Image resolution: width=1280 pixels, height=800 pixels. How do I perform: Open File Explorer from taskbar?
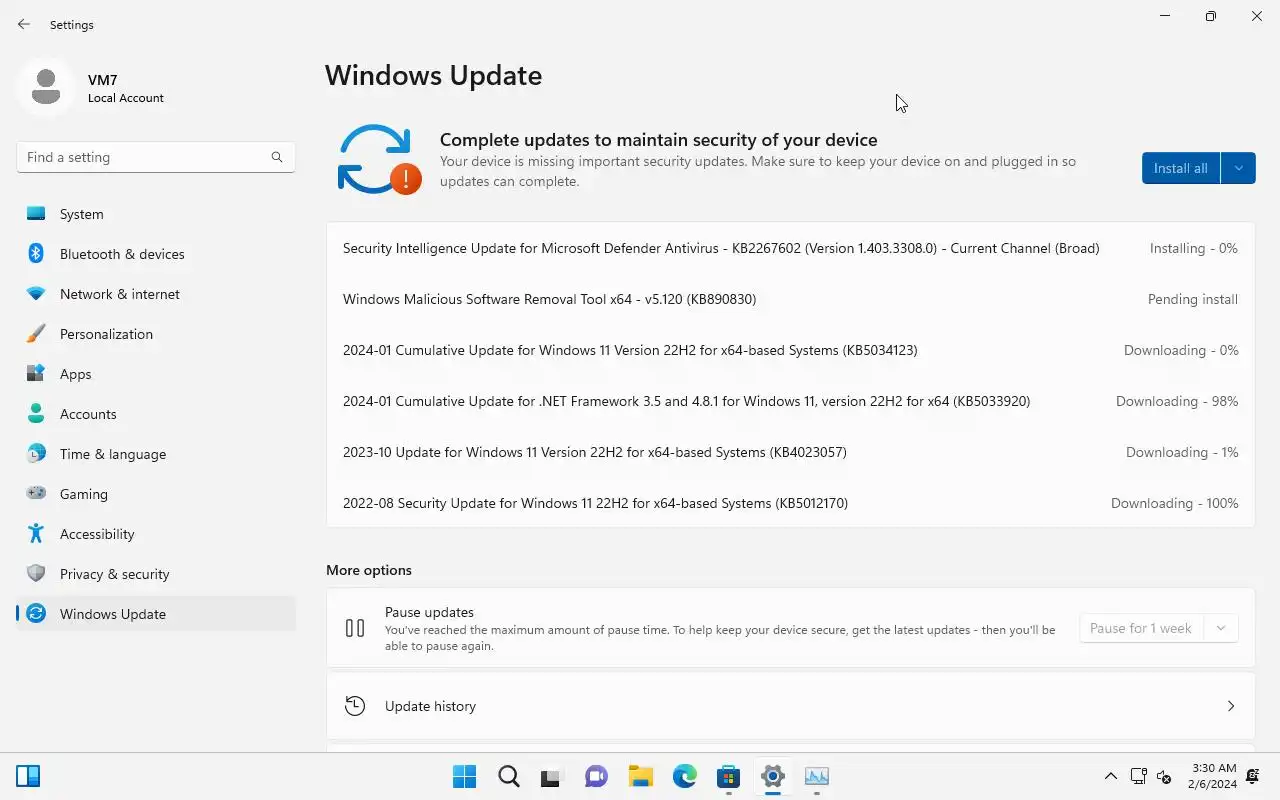(x=641, y=776)
